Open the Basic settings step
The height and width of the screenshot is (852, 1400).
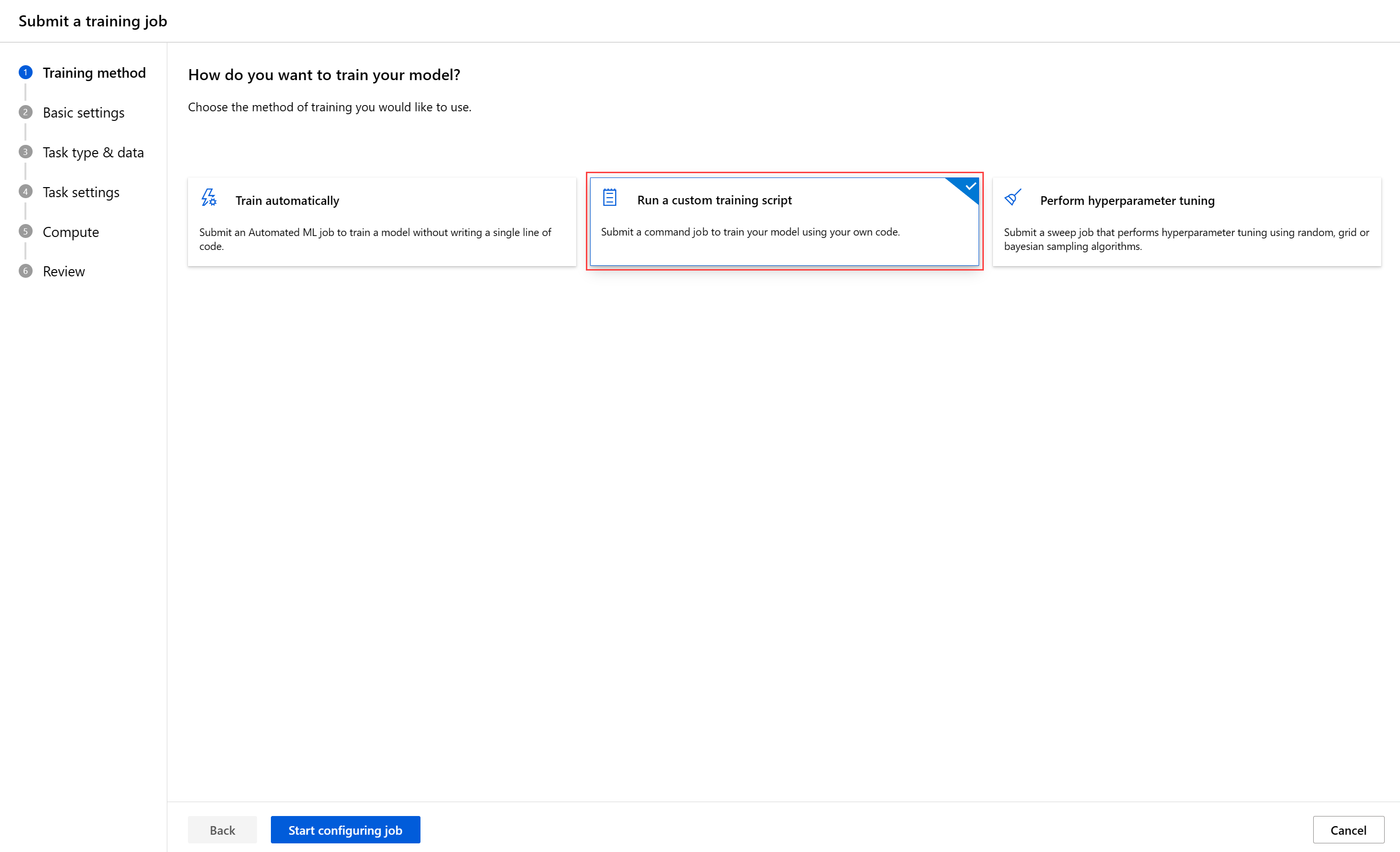(x=83, y=112)
